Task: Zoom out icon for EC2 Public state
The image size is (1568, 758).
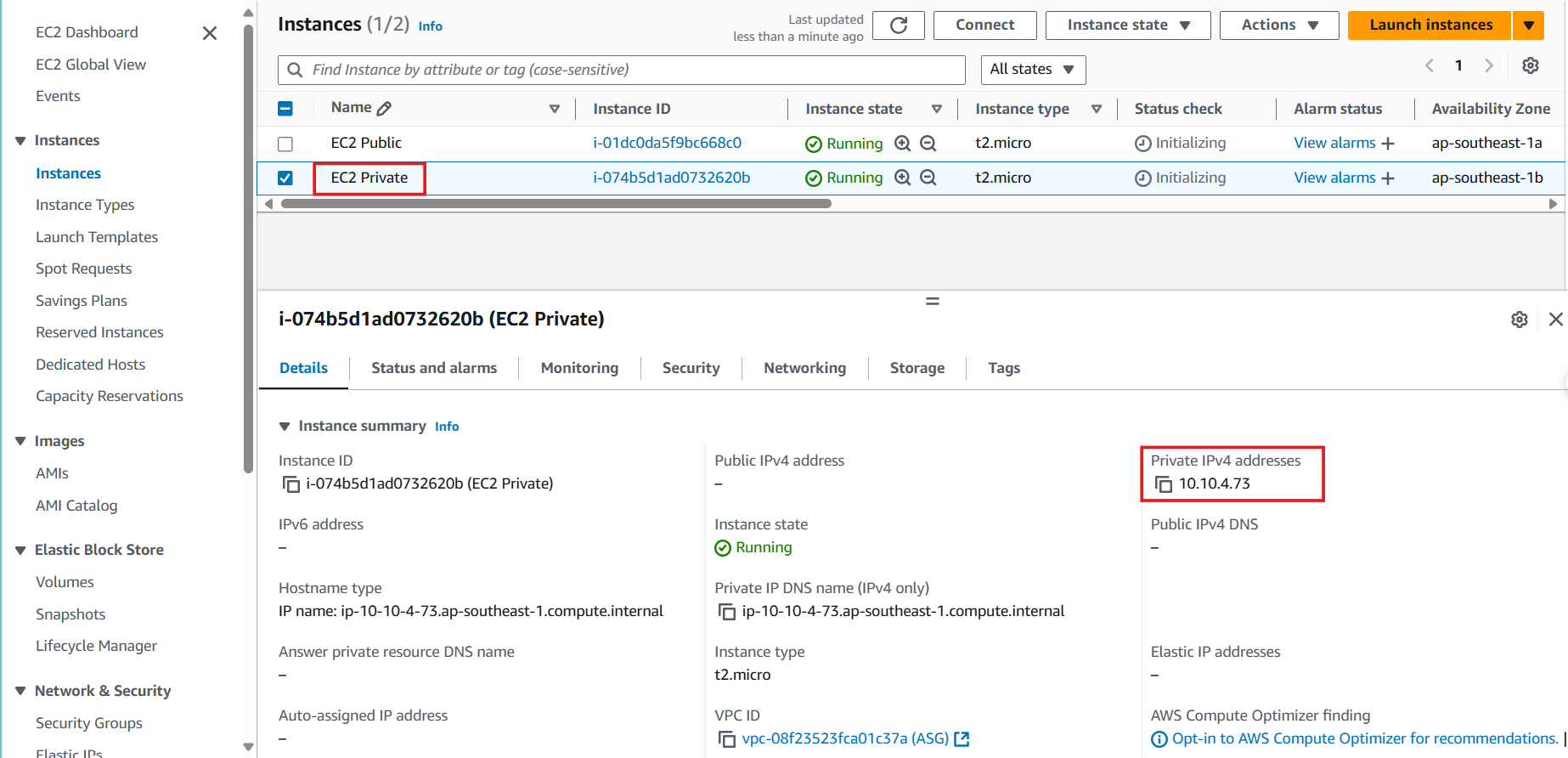Action: (x=928, y=144)
